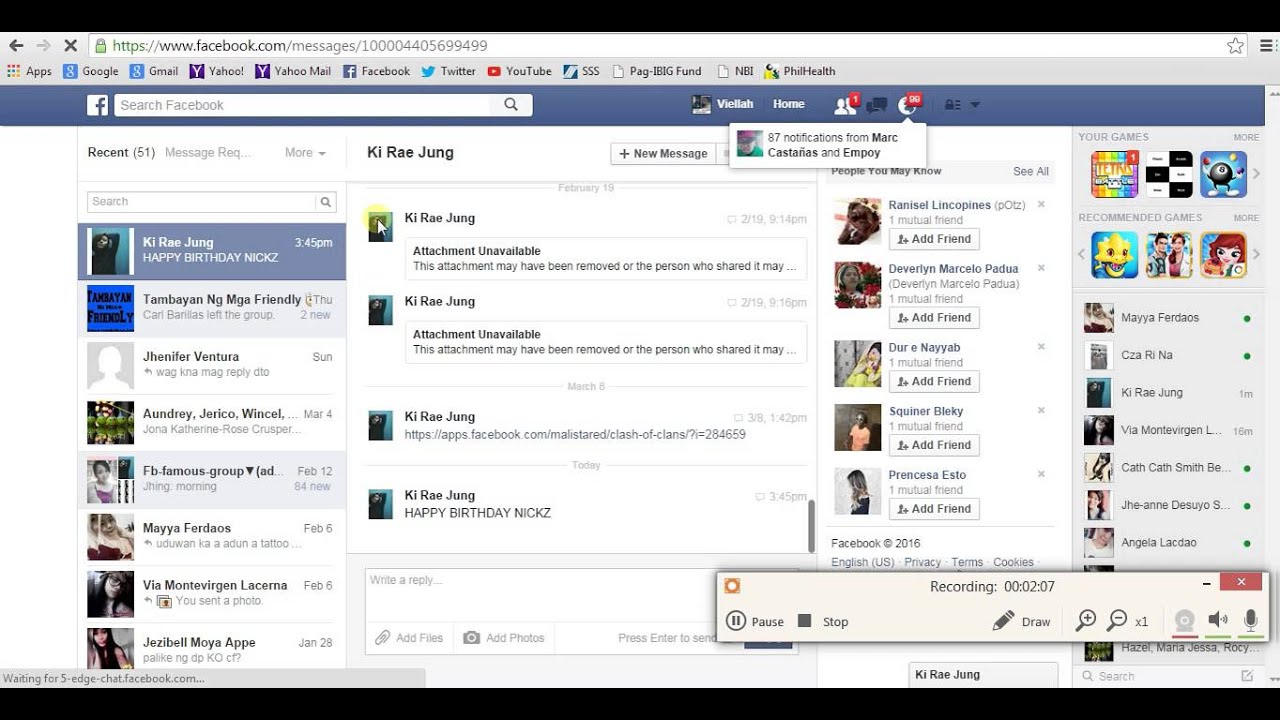Click Add Photos camera button

tap(504, 638)
